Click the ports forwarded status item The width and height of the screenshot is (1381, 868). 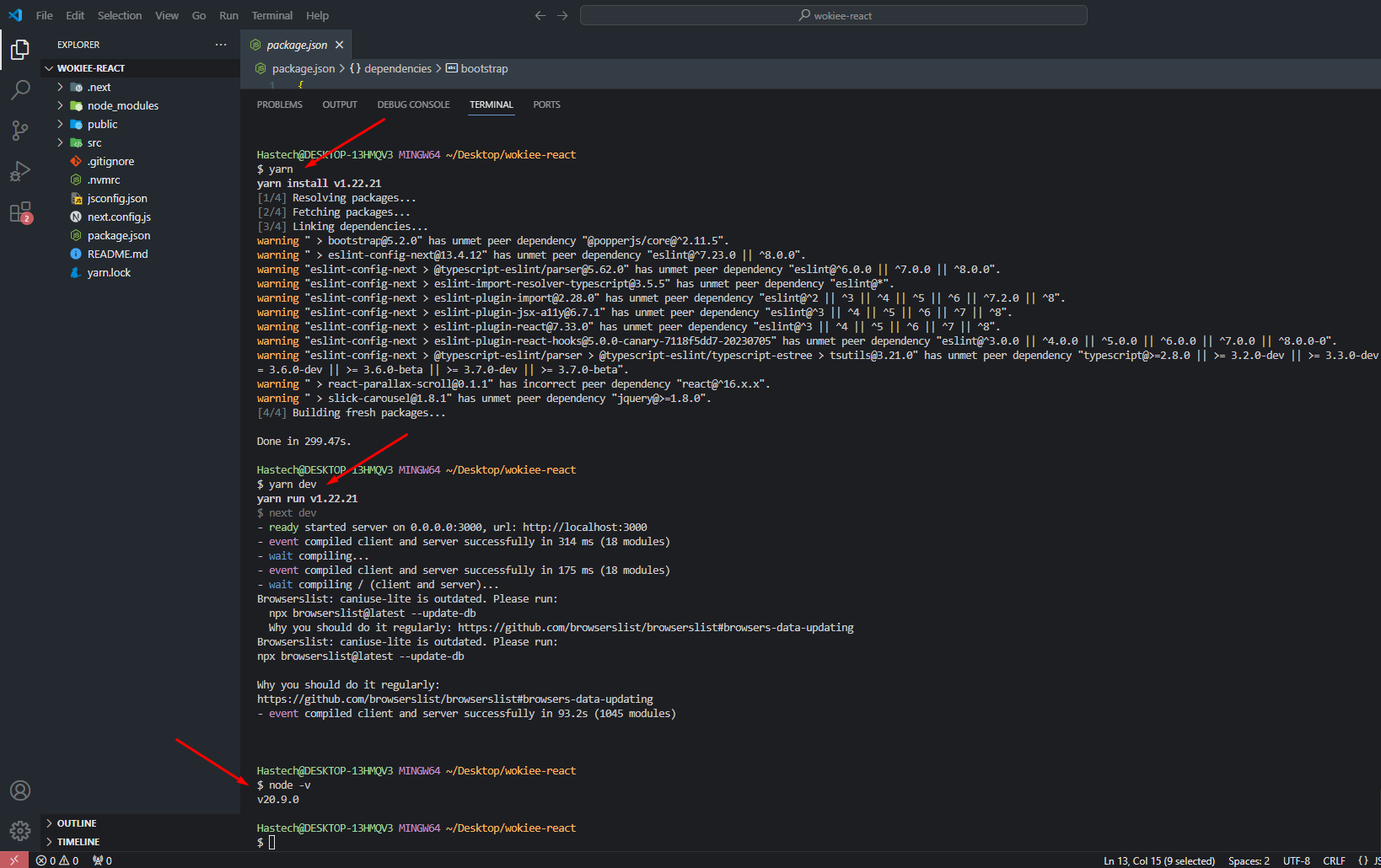point(102,860)
